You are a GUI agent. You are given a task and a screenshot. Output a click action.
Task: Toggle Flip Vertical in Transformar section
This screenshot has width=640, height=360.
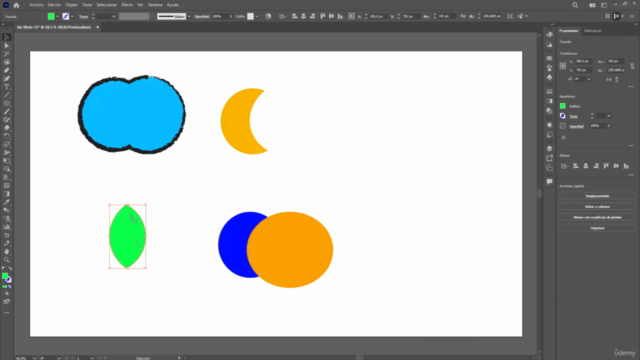pyautogui.click(x=617, y=80)
